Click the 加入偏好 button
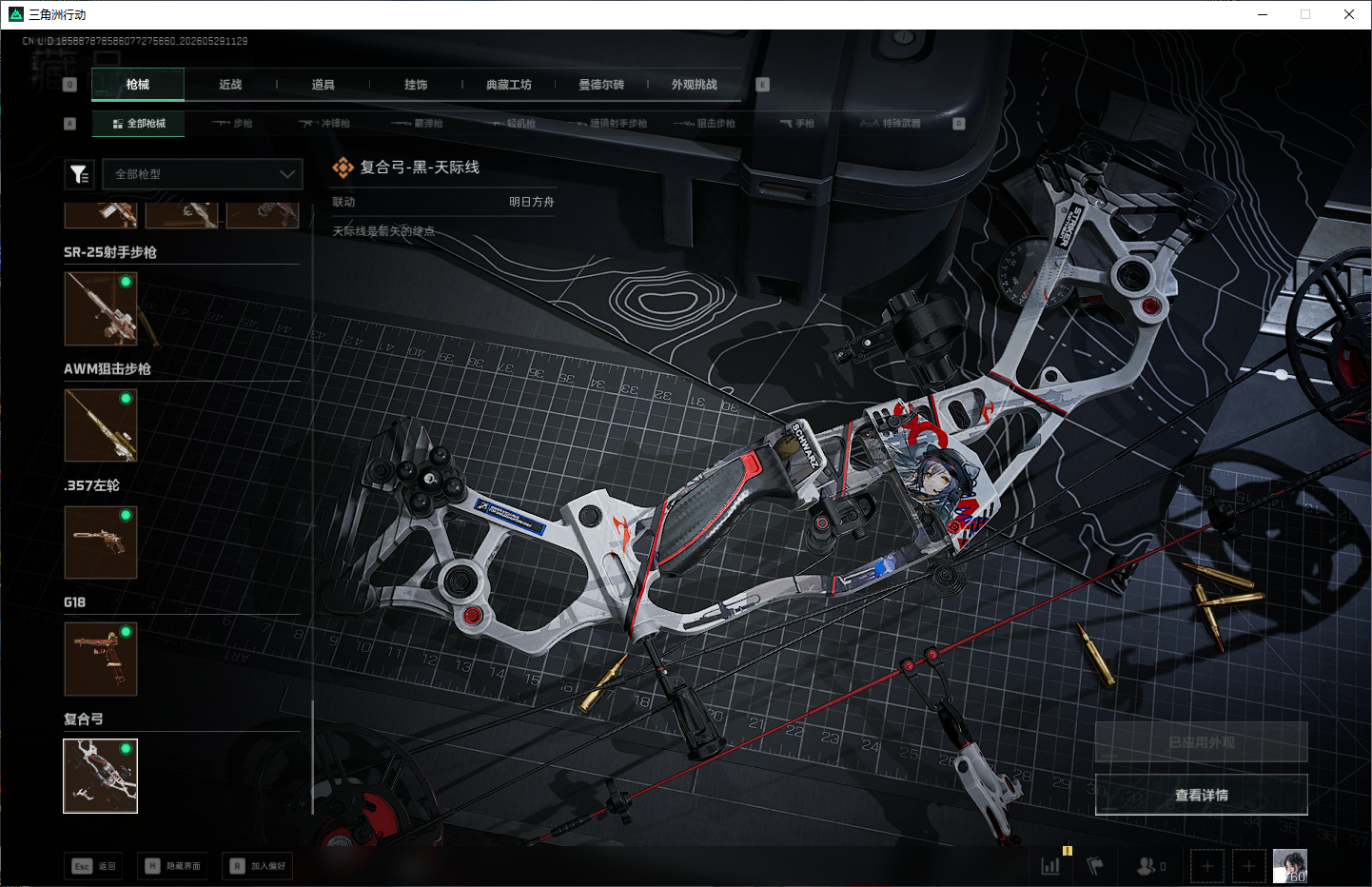The height and width of the screenshot is (887, 1372). (x=258, y=866)
